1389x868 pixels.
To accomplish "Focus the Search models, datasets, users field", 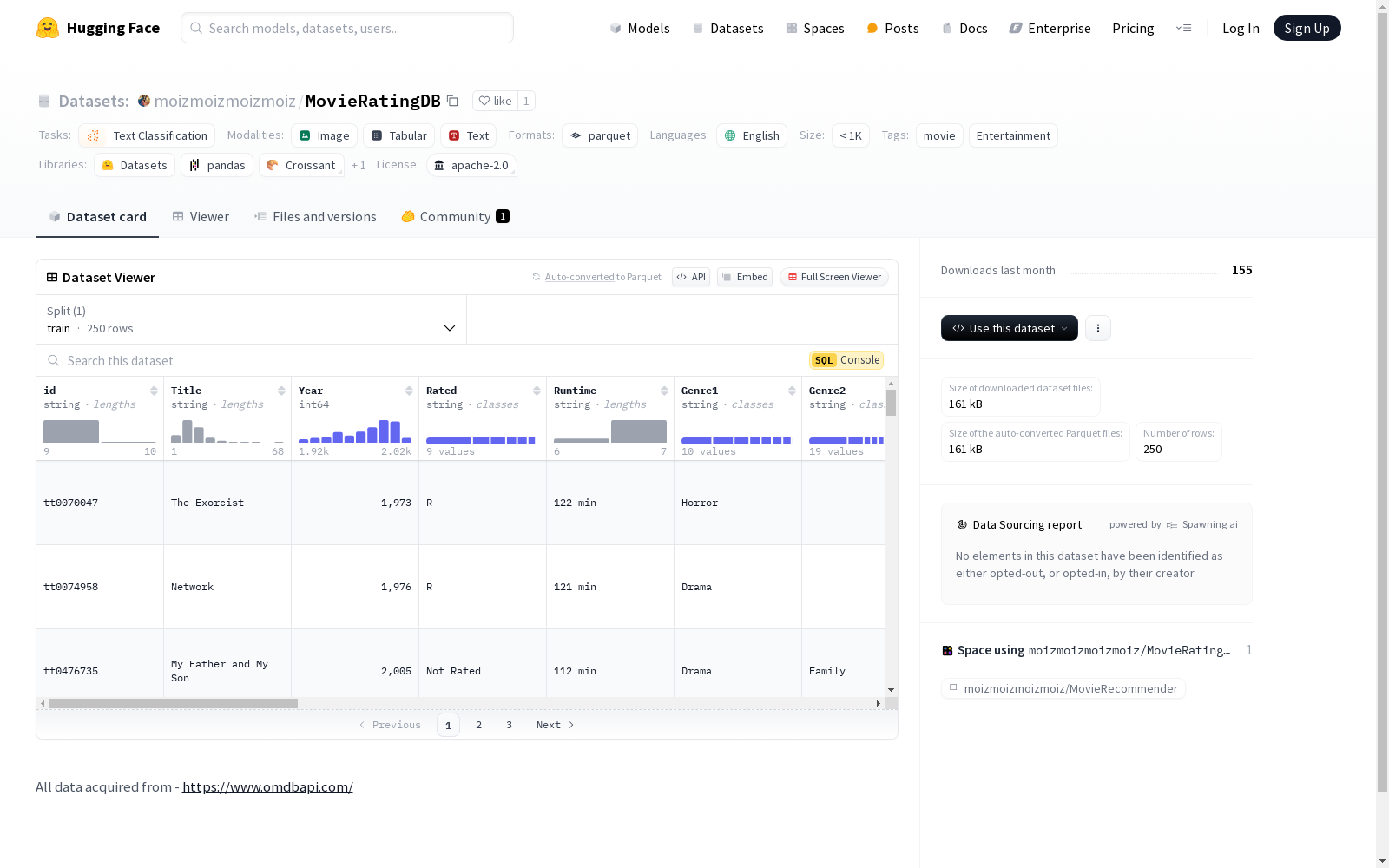I will pos(347,28).
